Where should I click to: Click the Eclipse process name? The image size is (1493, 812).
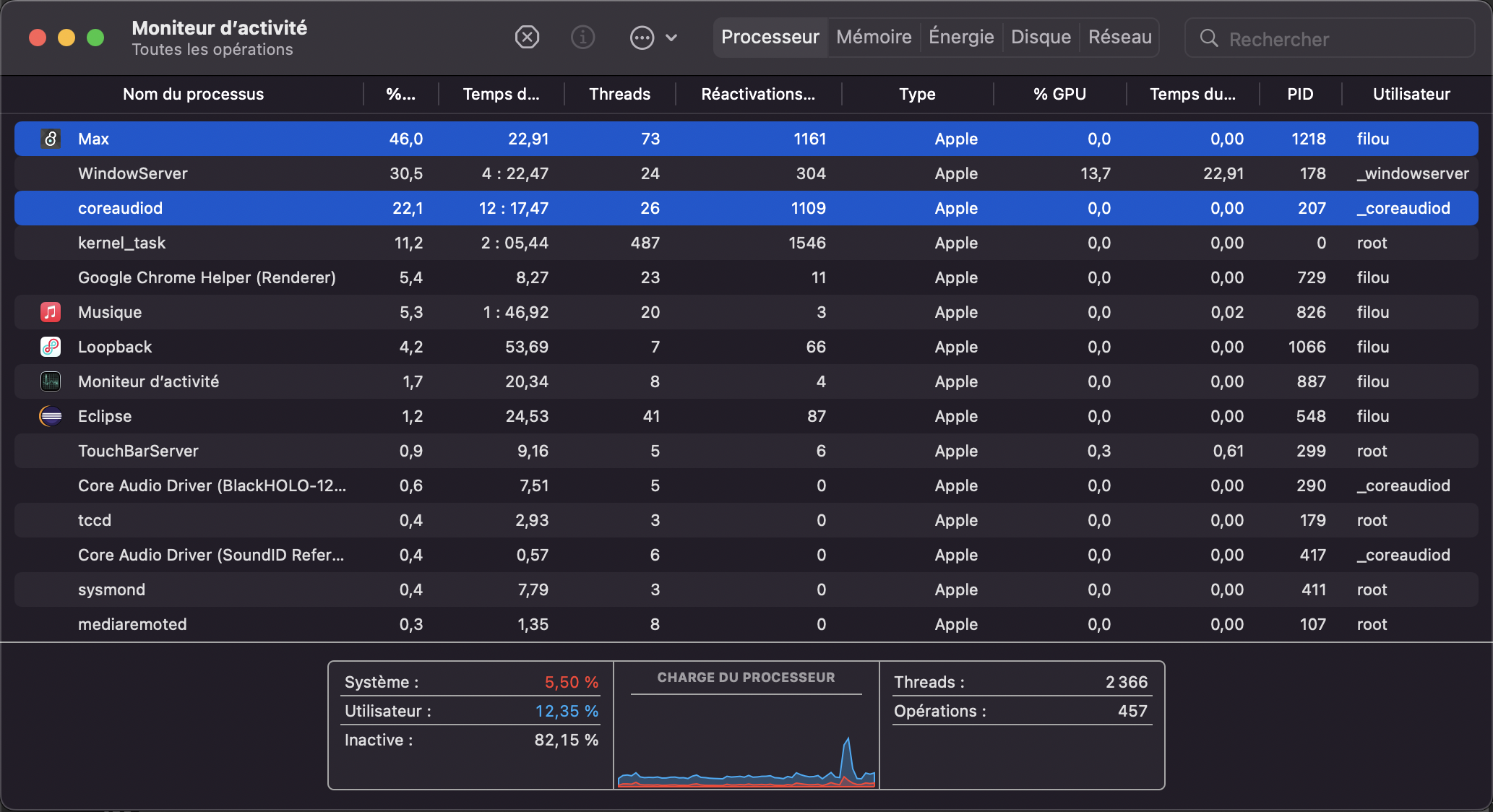[105, 416]
